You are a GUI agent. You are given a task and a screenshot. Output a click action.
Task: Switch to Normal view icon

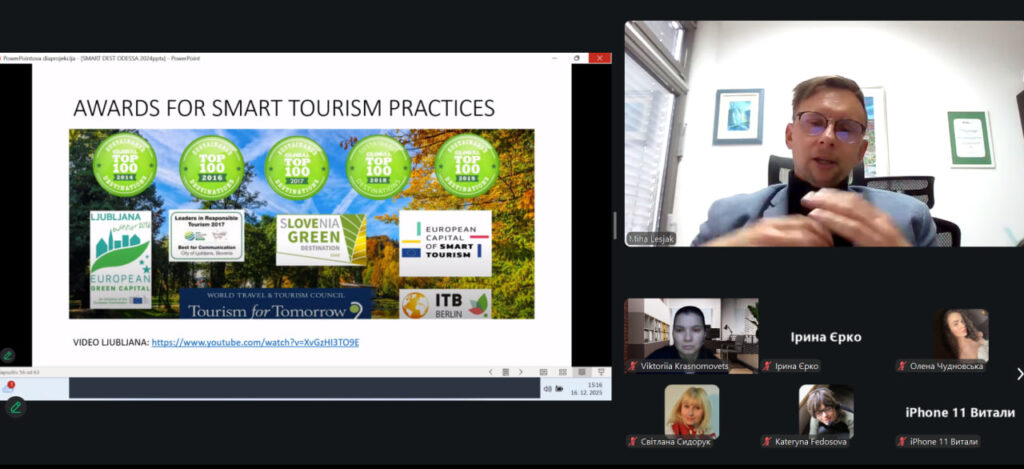(545, 372)
